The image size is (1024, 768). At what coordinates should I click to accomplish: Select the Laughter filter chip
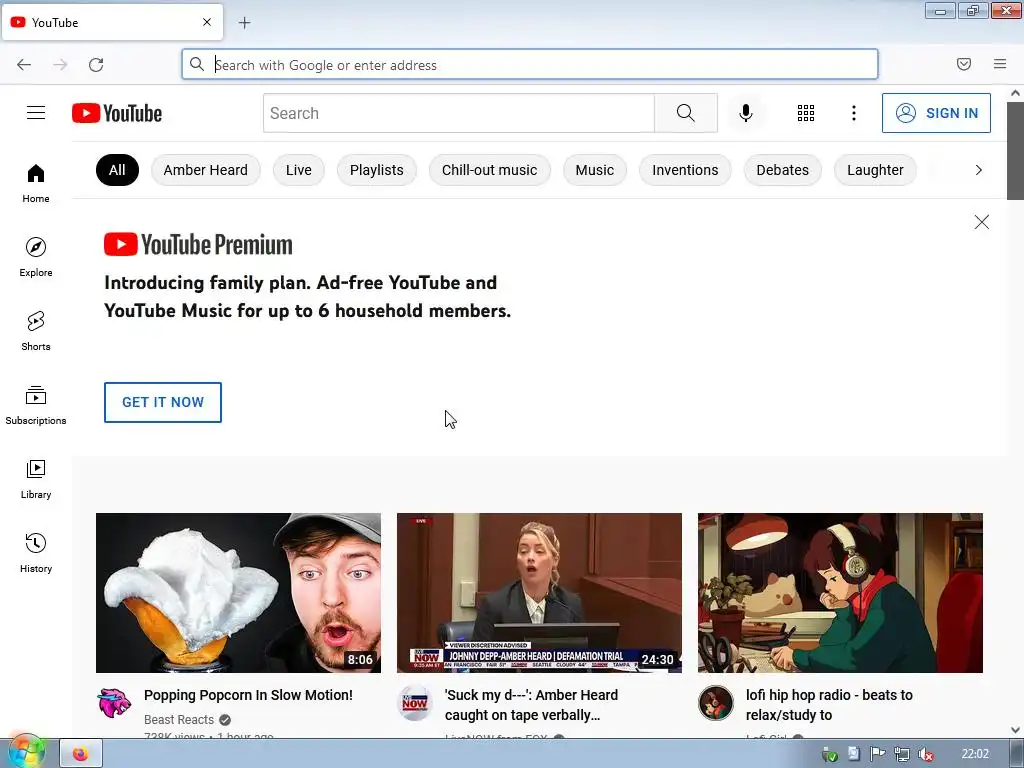(875, 170)
